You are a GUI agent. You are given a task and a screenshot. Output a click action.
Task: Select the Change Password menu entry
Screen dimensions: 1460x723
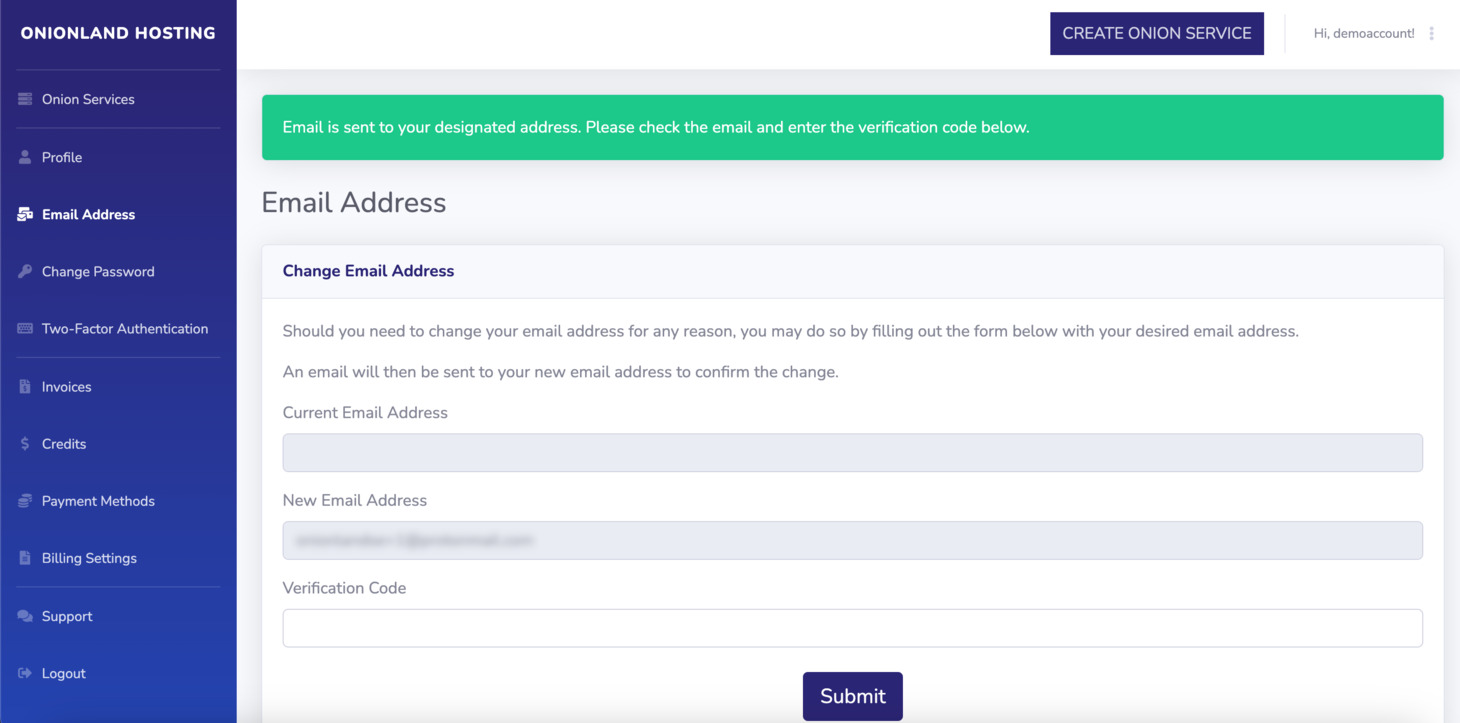[x=97, y=271]
